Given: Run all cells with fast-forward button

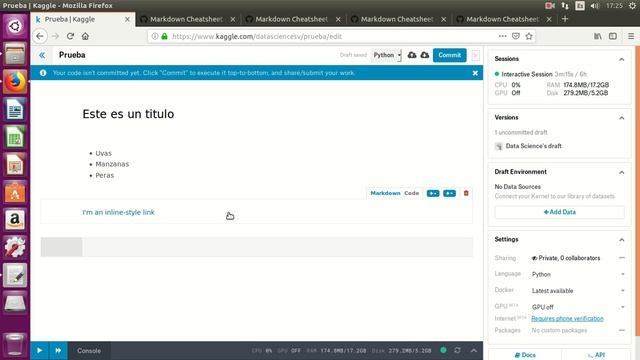Looking at the screenshot, I should tap(58, 351).
